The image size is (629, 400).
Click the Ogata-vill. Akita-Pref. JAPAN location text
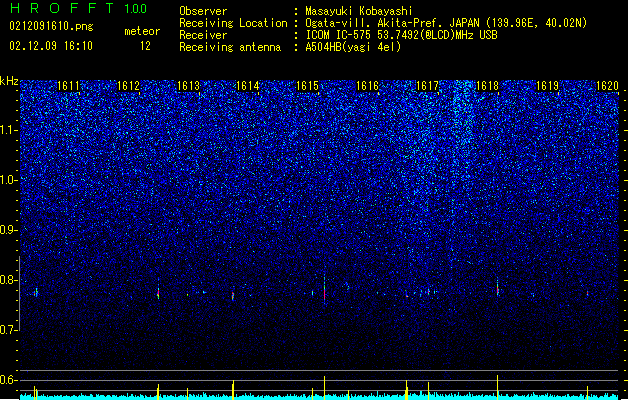[446, 23]
